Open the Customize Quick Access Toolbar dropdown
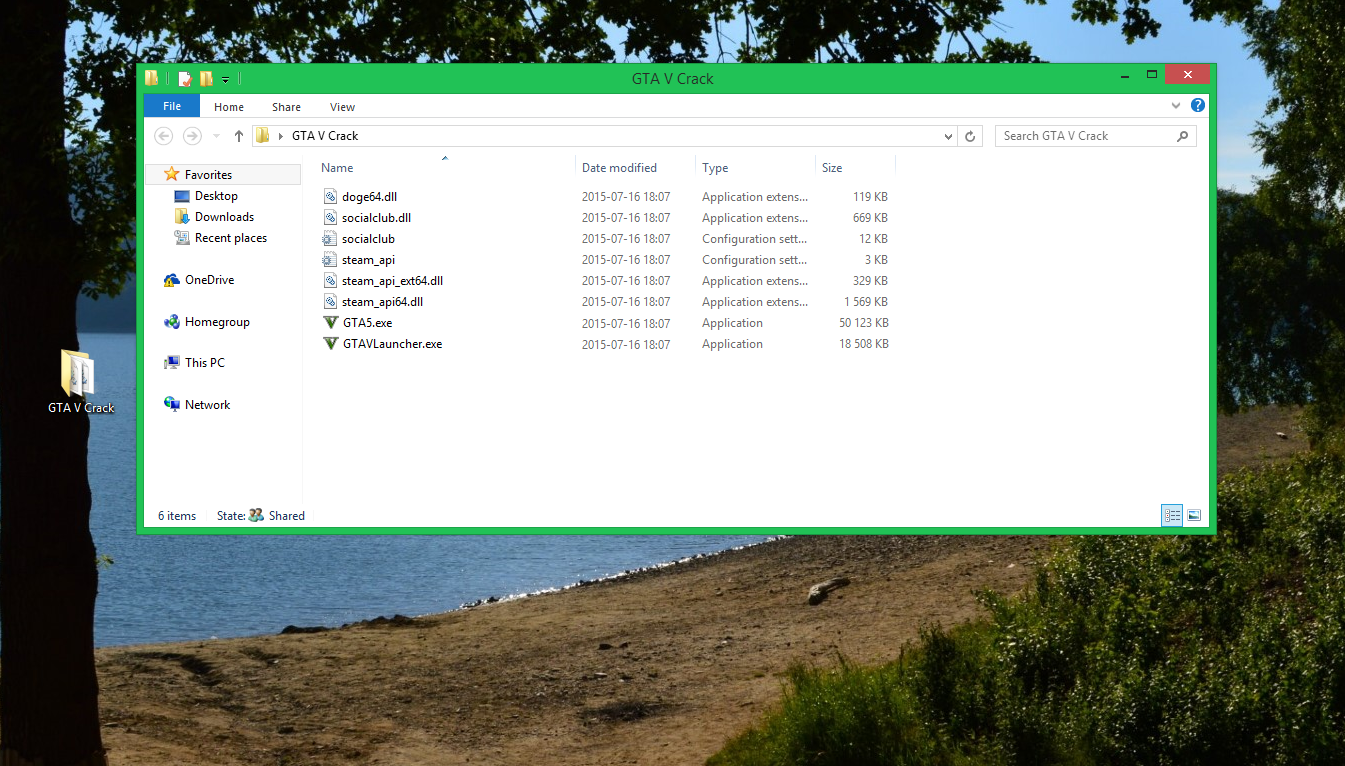Screen dimensions: 1345x766 coord(226,79)
